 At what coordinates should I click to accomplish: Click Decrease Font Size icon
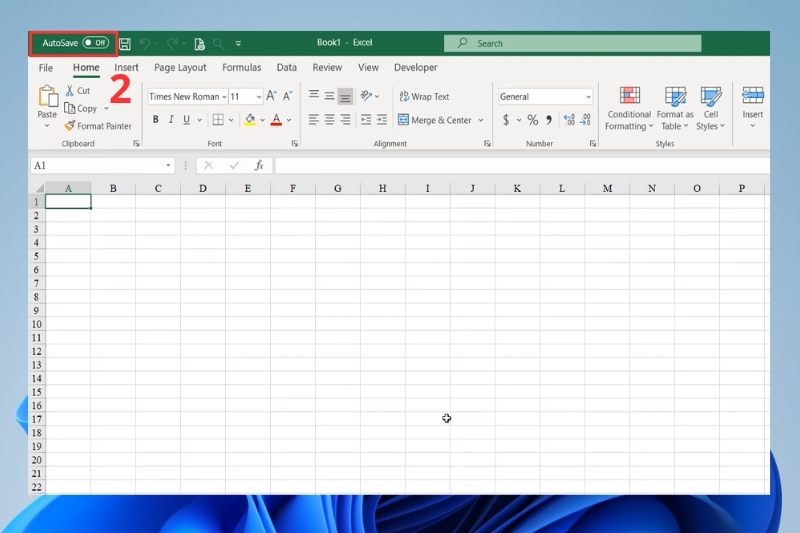point(288,96)
